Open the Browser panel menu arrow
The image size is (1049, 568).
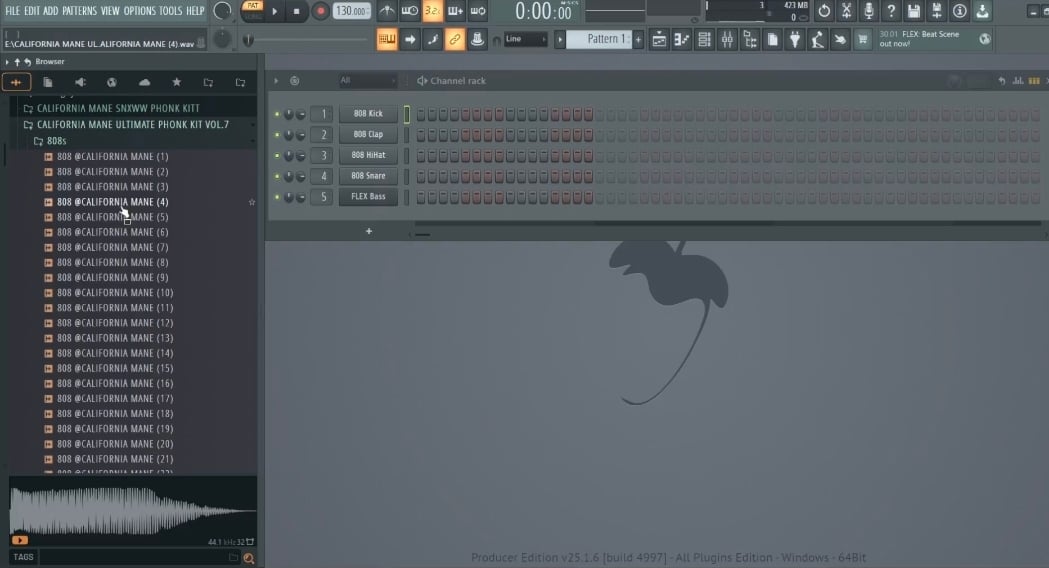[x=7, y=62]
